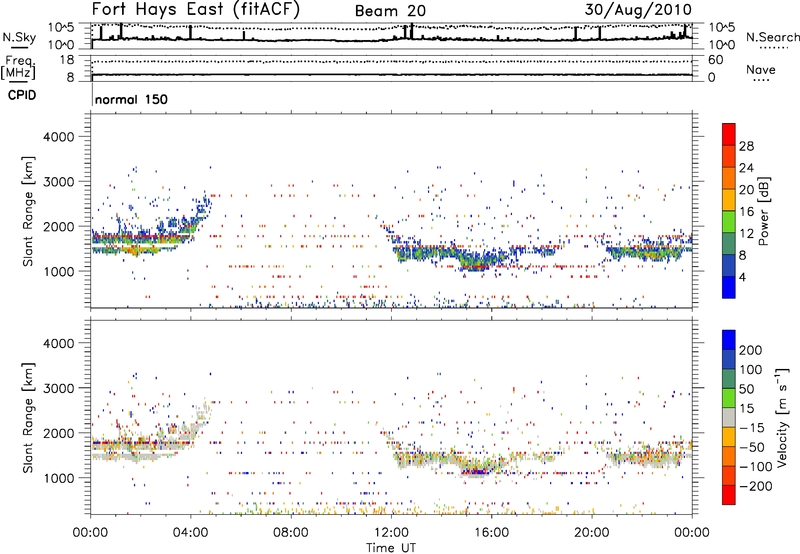Screen dimensions: 800x554
Task: Click the 'Freq. [MHz]' axis label
Action: click(19, 68)
